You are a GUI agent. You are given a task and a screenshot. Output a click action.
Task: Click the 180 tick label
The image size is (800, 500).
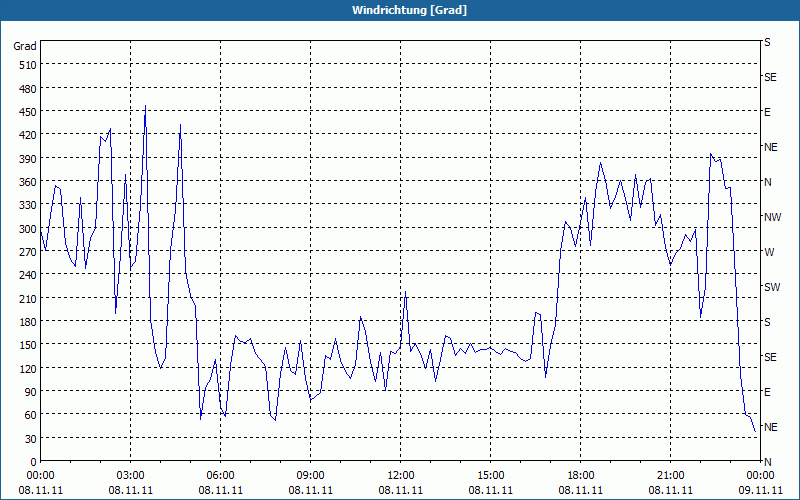pos(28,322)
